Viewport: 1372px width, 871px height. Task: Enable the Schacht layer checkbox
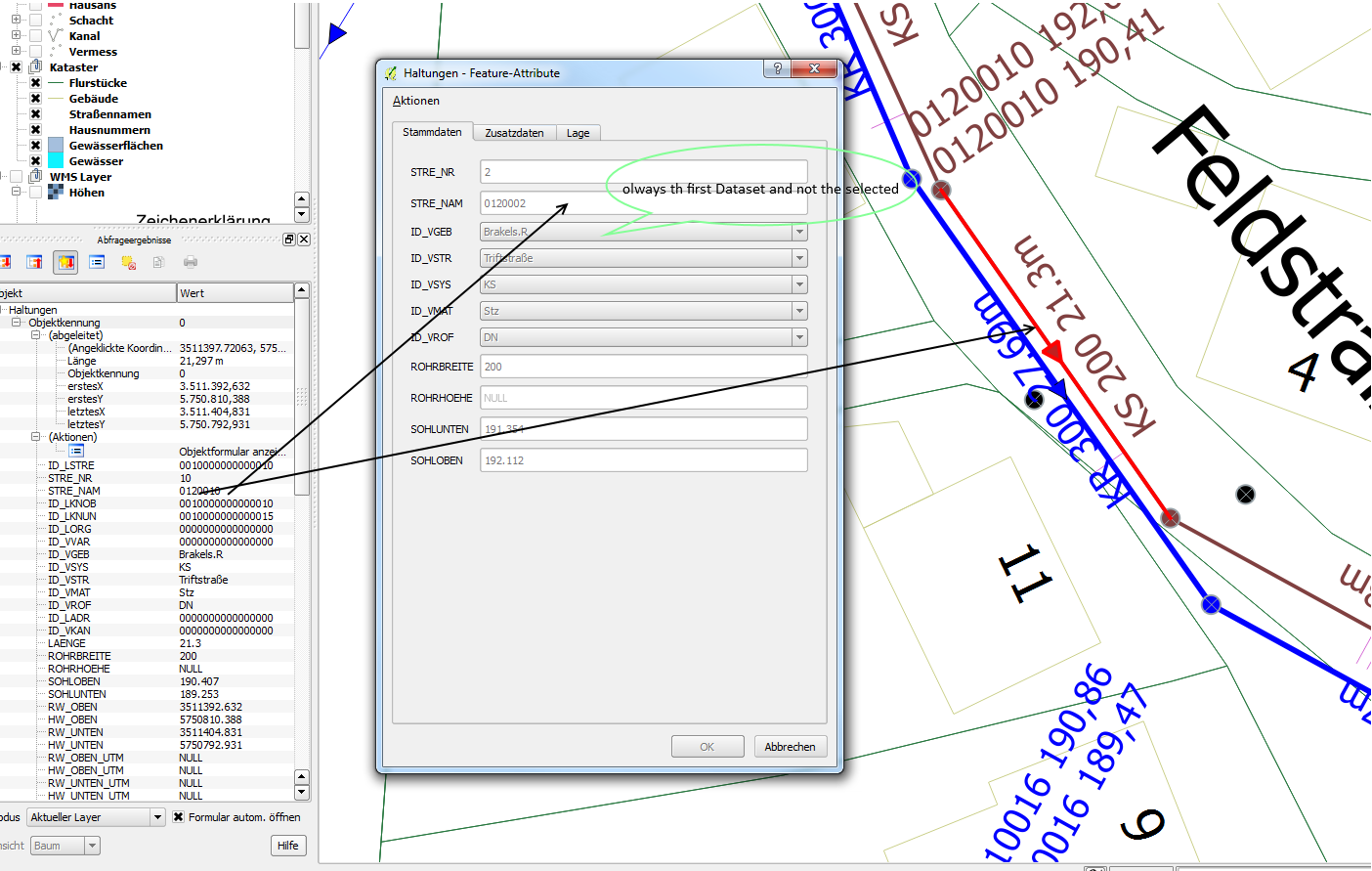pos(35,20)
